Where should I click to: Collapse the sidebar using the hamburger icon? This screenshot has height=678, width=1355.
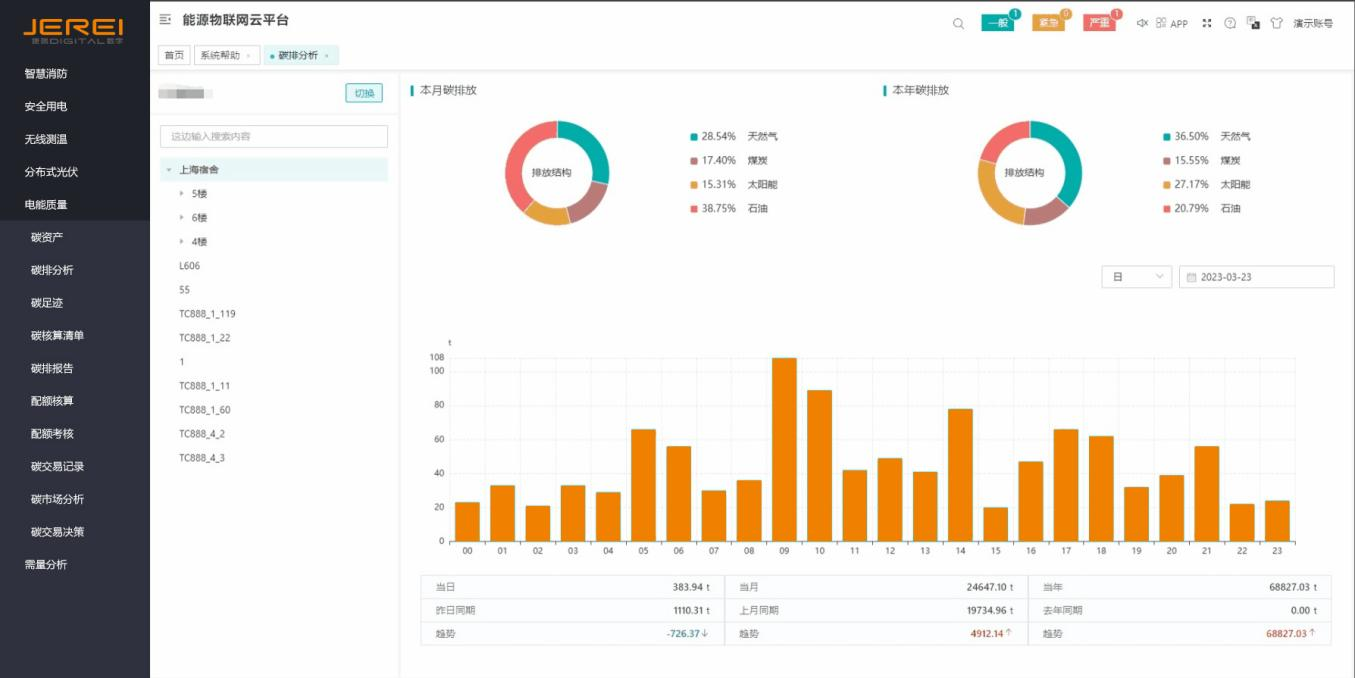click(165, 20)
